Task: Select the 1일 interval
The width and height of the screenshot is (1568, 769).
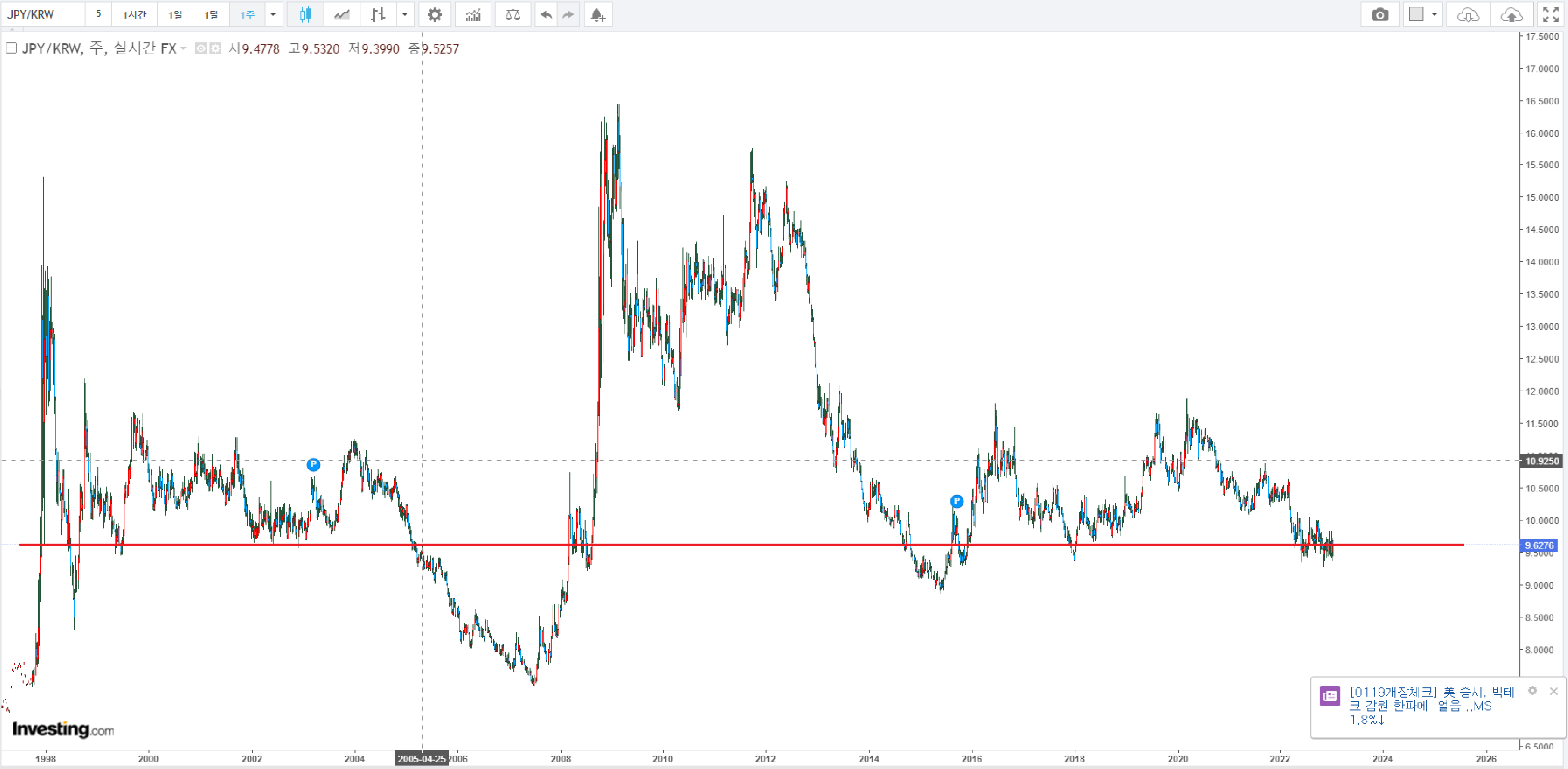Action: point(176,15)
